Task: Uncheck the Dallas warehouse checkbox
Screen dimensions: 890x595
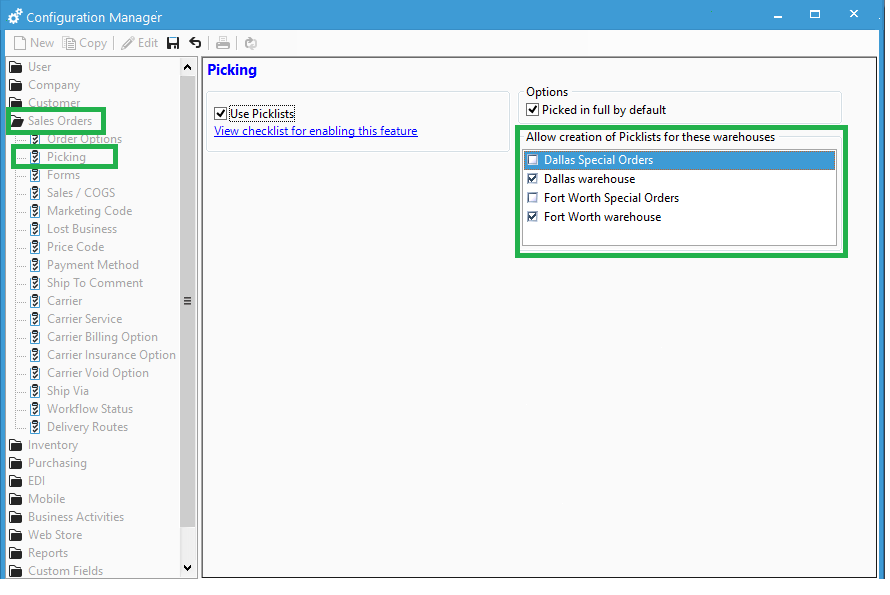Action: (532, 179)
